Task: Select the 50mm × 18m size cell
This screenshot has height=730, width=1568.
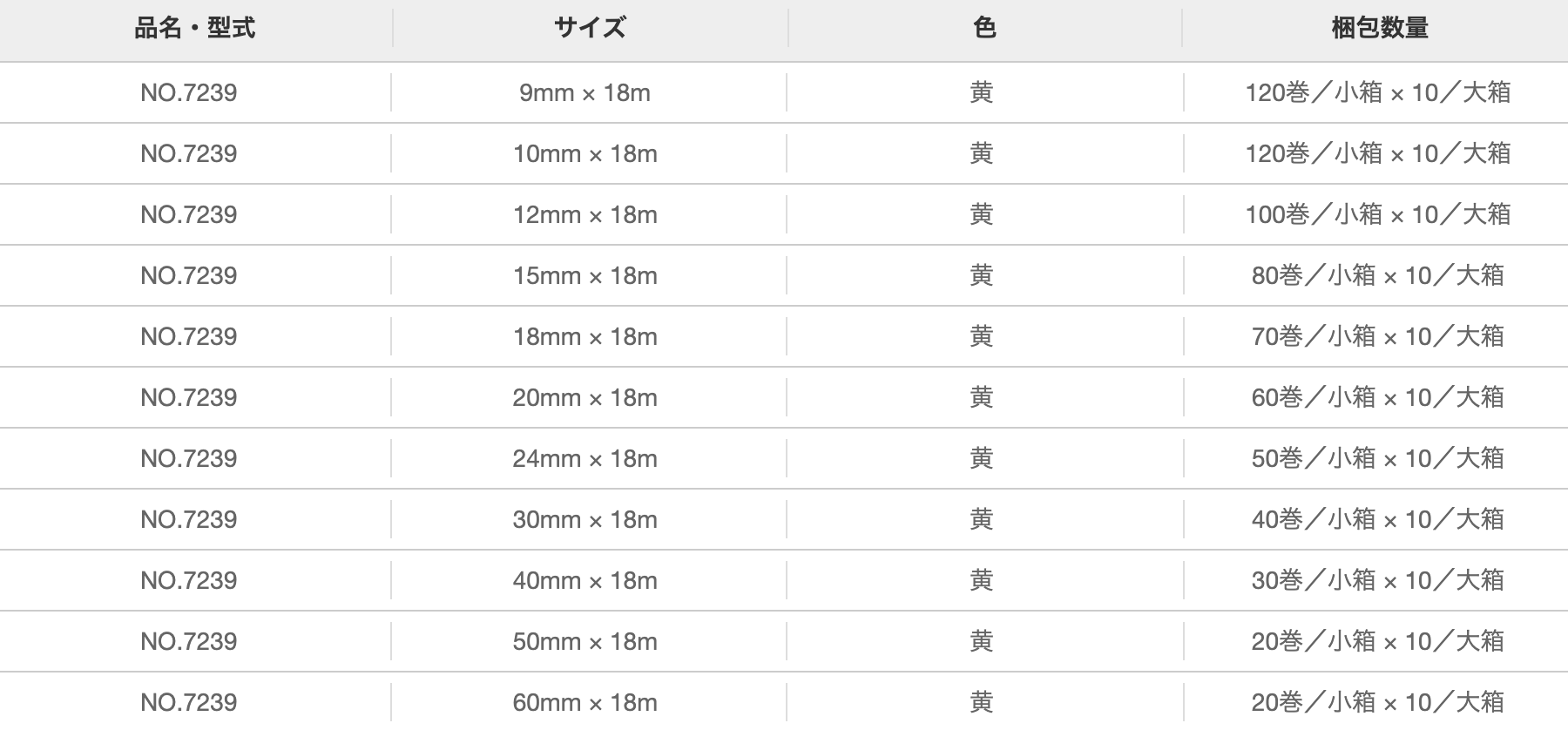Action: tap(585, 642)
